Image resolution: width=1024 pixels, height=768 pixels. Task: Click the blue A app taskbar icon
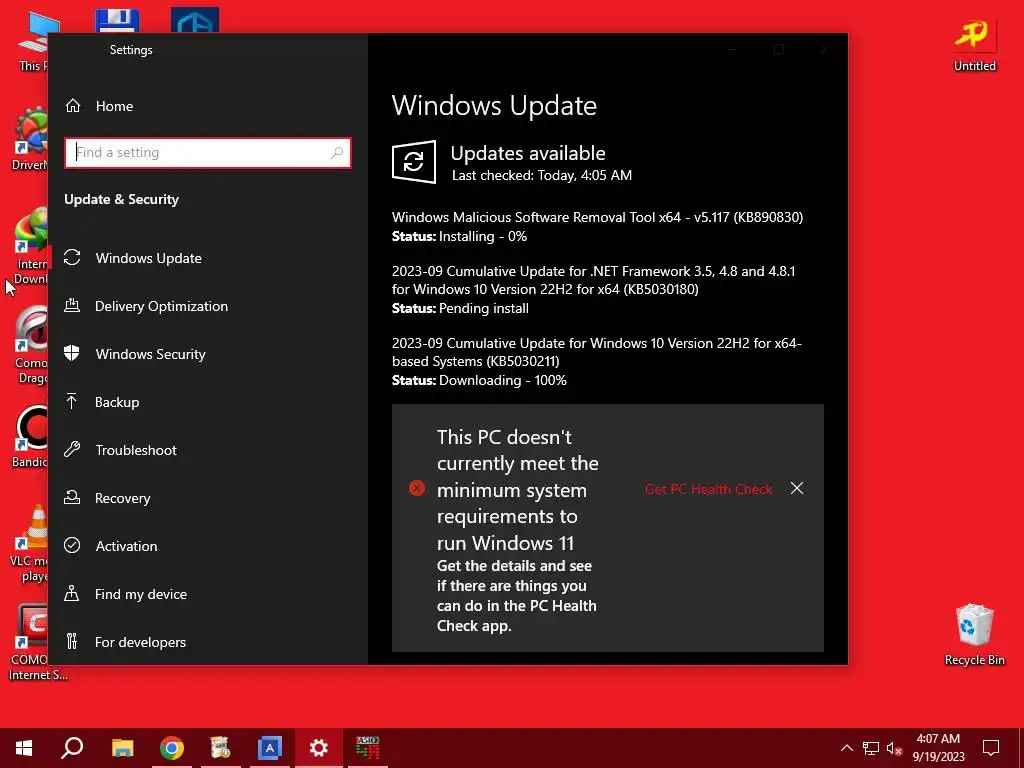270,748
